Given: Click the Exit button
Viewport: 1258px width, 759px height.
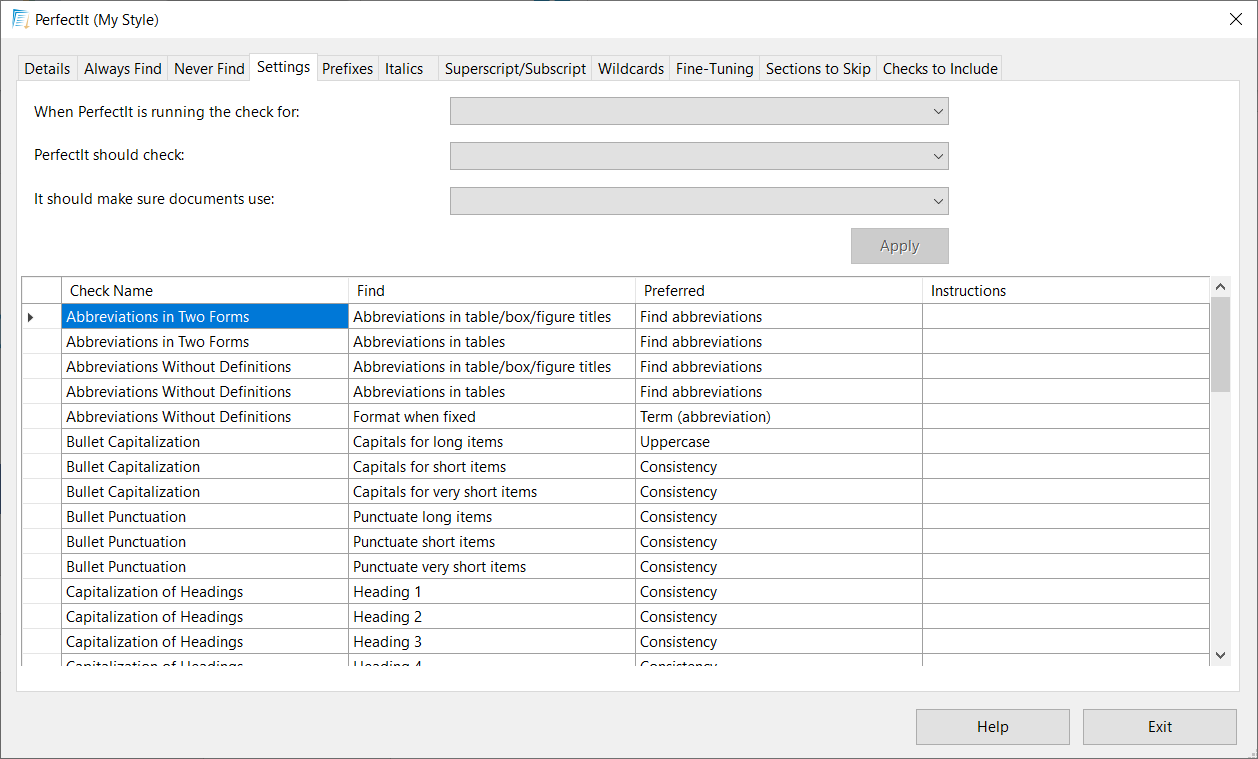Looking at the screenshot, I should (x=1159, y=727).
